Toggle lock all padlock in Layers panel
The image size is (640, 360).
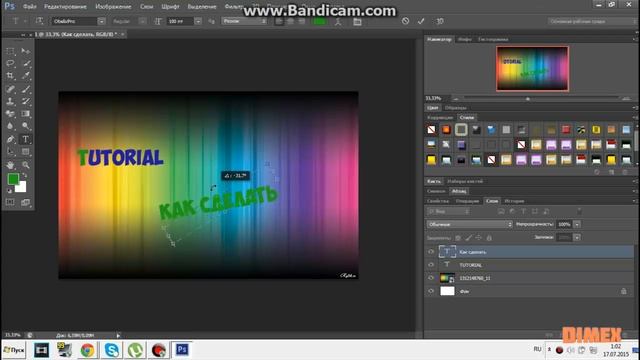click(x=489, y=238)
